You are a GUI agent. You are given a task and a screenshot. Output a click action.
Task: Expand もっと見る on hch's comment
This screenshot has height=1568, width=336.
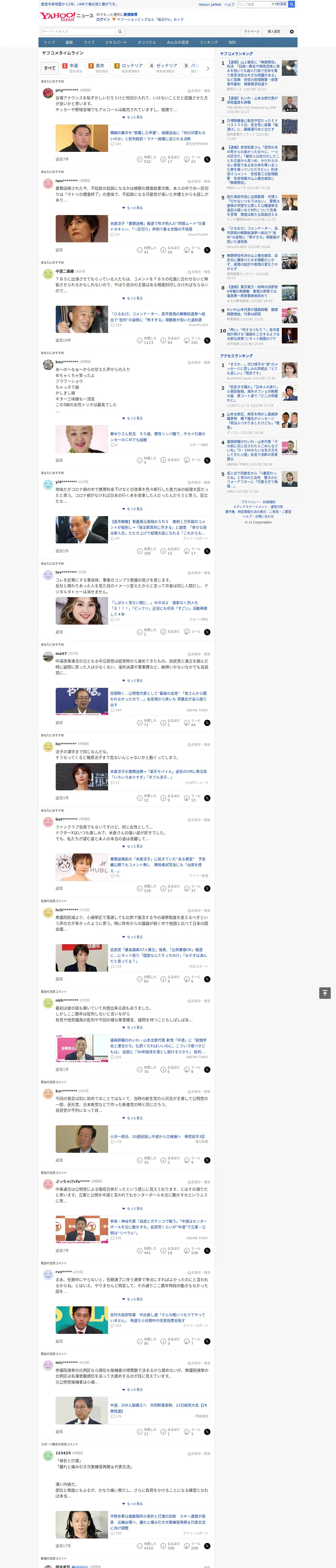click(x=133, y=937)
